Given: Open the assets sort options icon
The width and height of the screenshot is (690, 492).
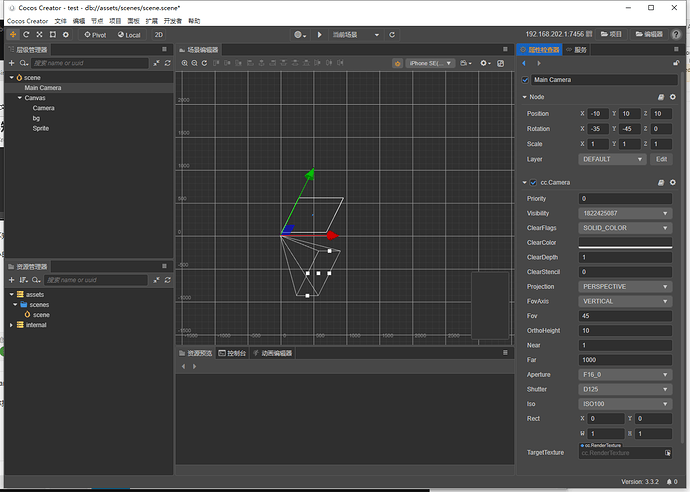Looking at the screenshot, I should click(23, 280).
